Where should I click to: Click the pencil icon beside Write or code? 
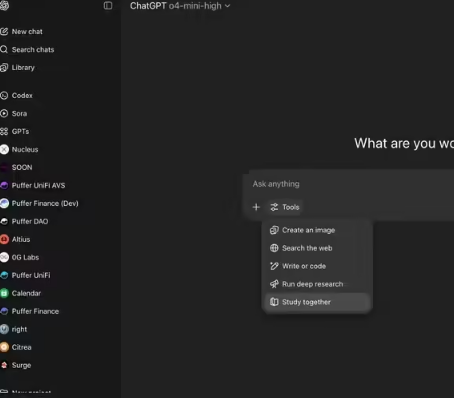tap(274, 266)
